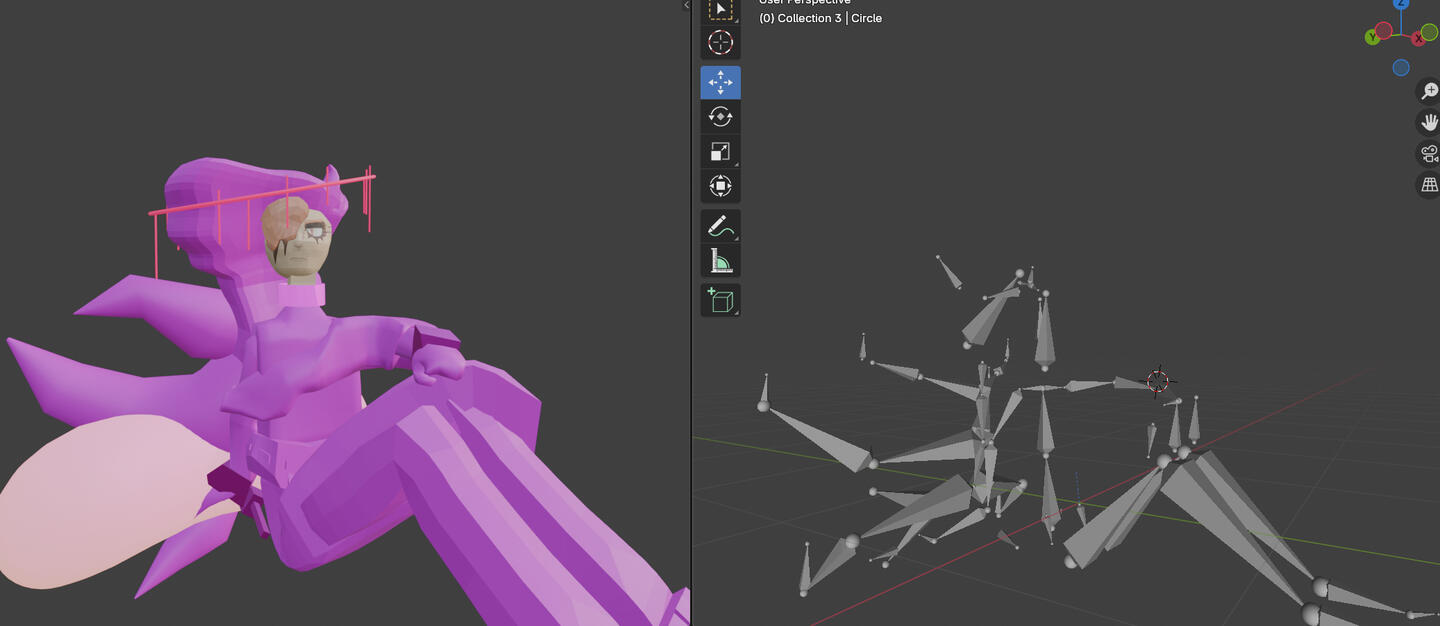Click the 3D cursor crosshair in viewport

1158,381
